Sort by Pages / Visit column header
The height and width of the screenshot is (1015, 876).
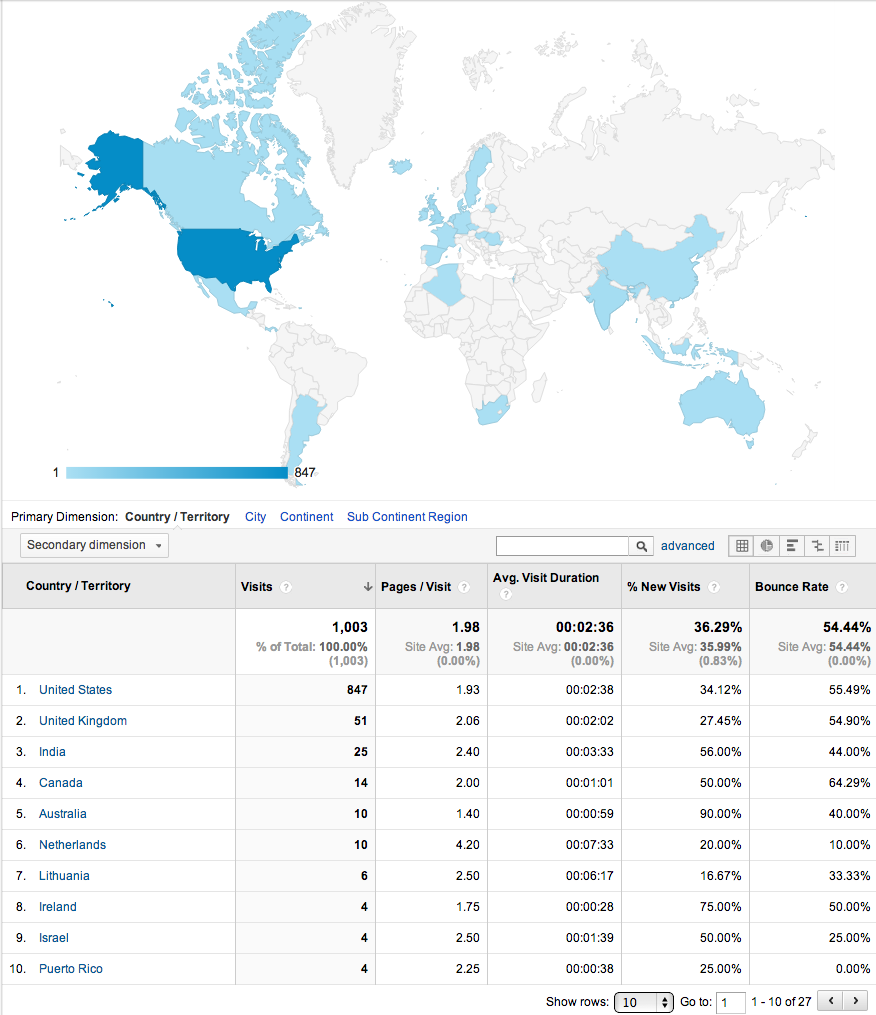click(416, 587)
